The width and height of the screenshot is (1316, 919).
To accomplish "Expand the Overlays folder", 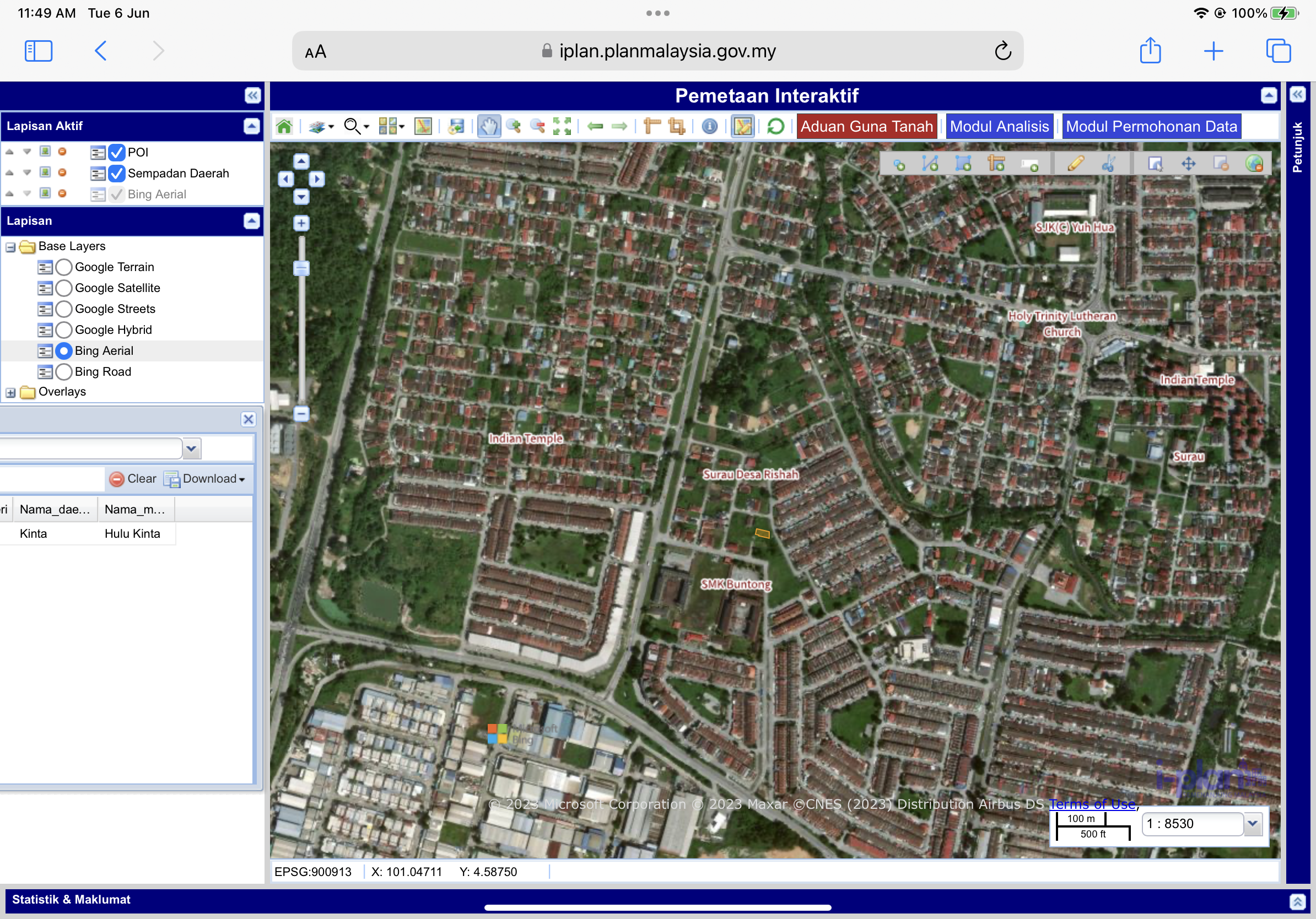I will coord(10,392).
